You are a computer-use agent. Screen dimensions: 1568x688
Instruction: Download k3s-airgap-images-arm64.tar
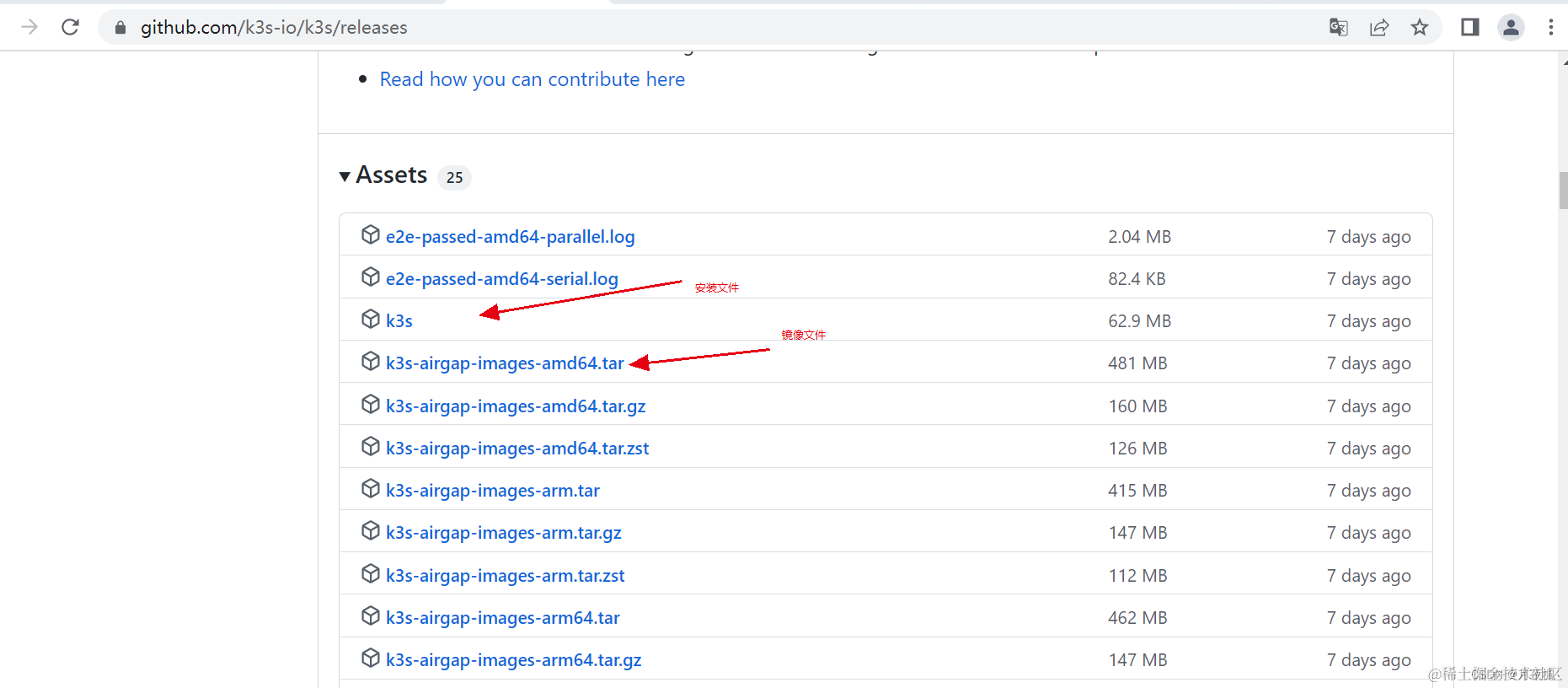coord(503,618)
